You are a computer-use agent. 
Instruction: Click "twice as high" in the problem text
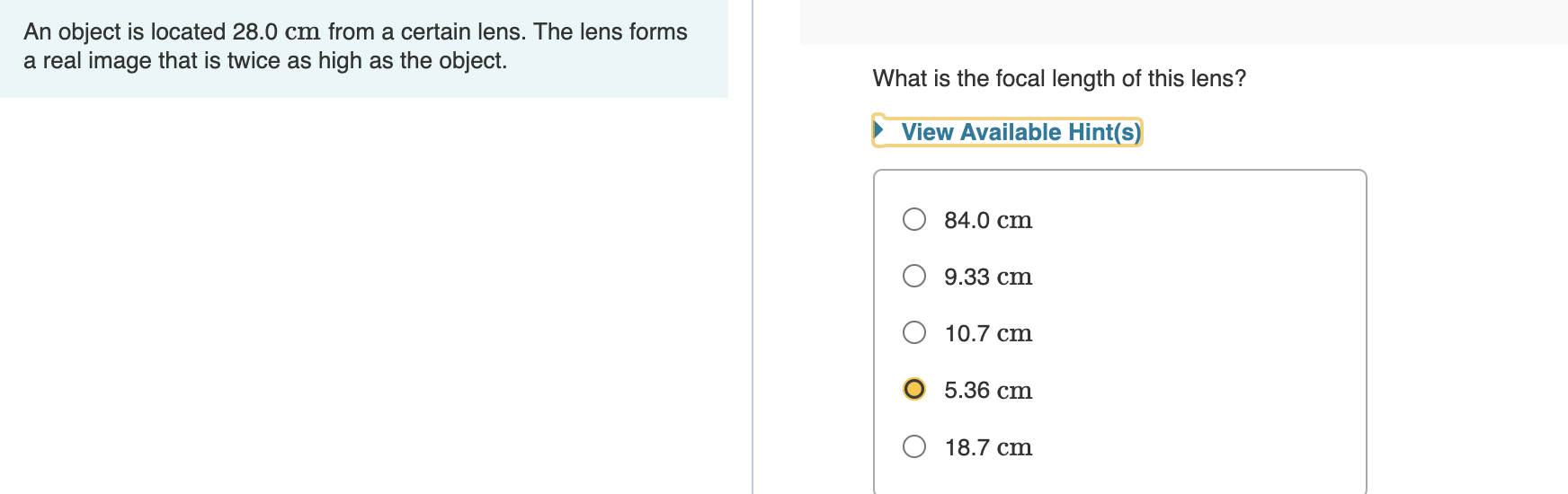click(294, 60)
